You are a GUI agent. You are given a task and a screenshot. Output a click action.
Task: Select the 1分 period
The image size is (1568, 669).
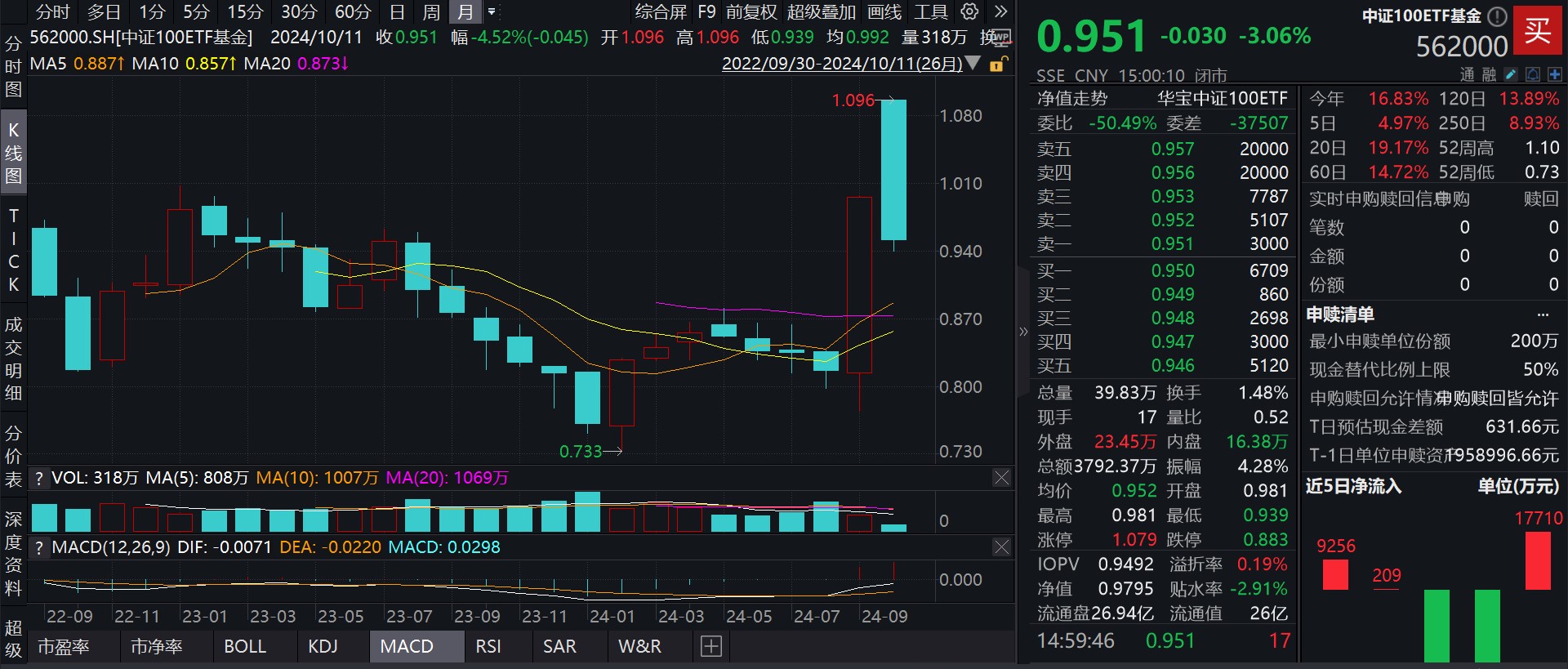click(x=152, y=12)
